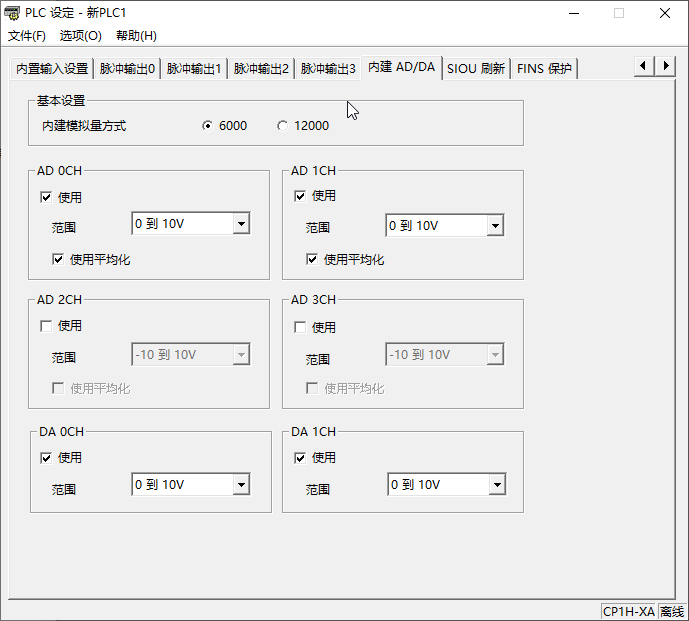
Task: Go to the FINS 保护 tab
Action: pyautogui.click(x=543, y=69)
